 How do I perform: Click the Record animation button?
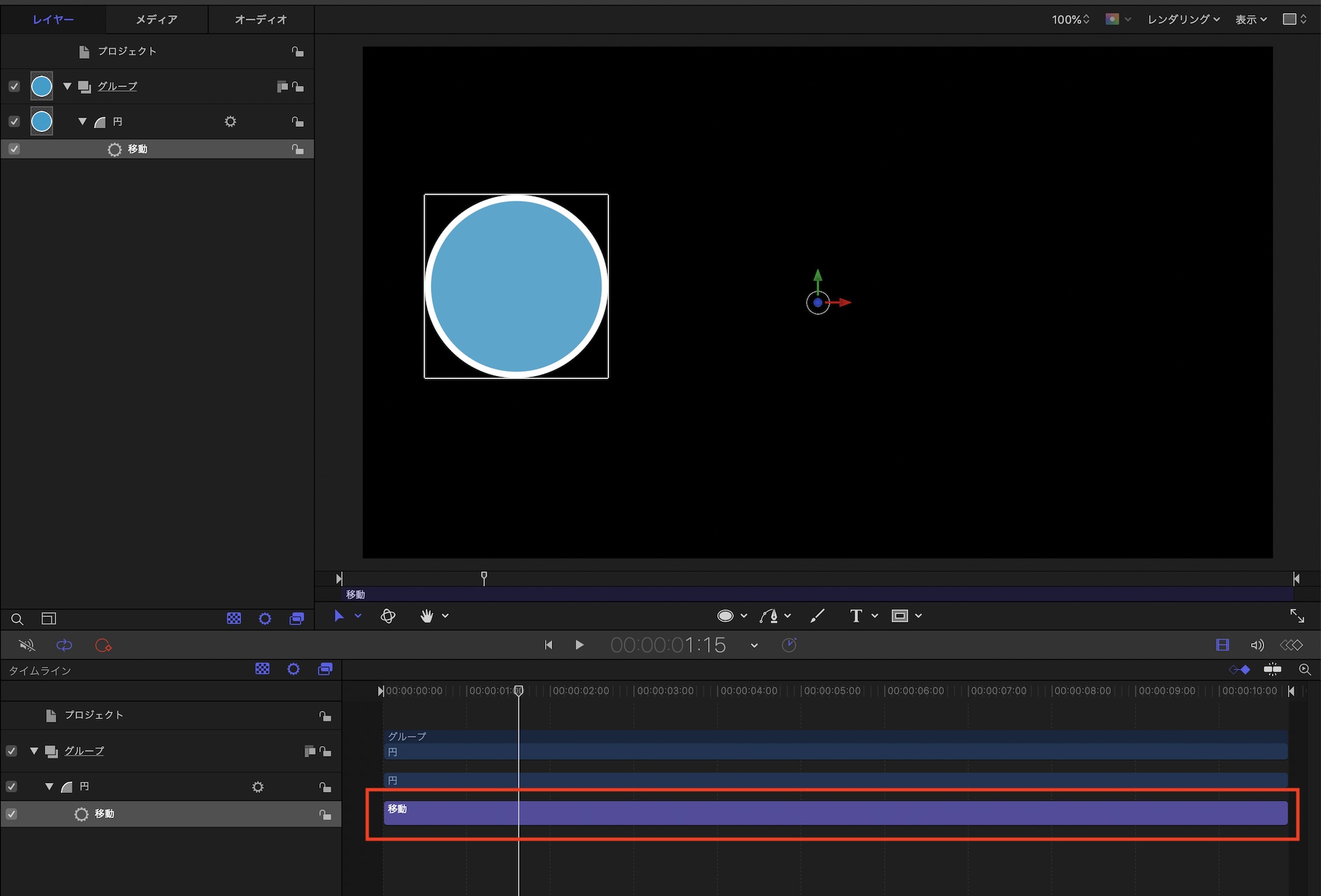click(x=103, y=645)
